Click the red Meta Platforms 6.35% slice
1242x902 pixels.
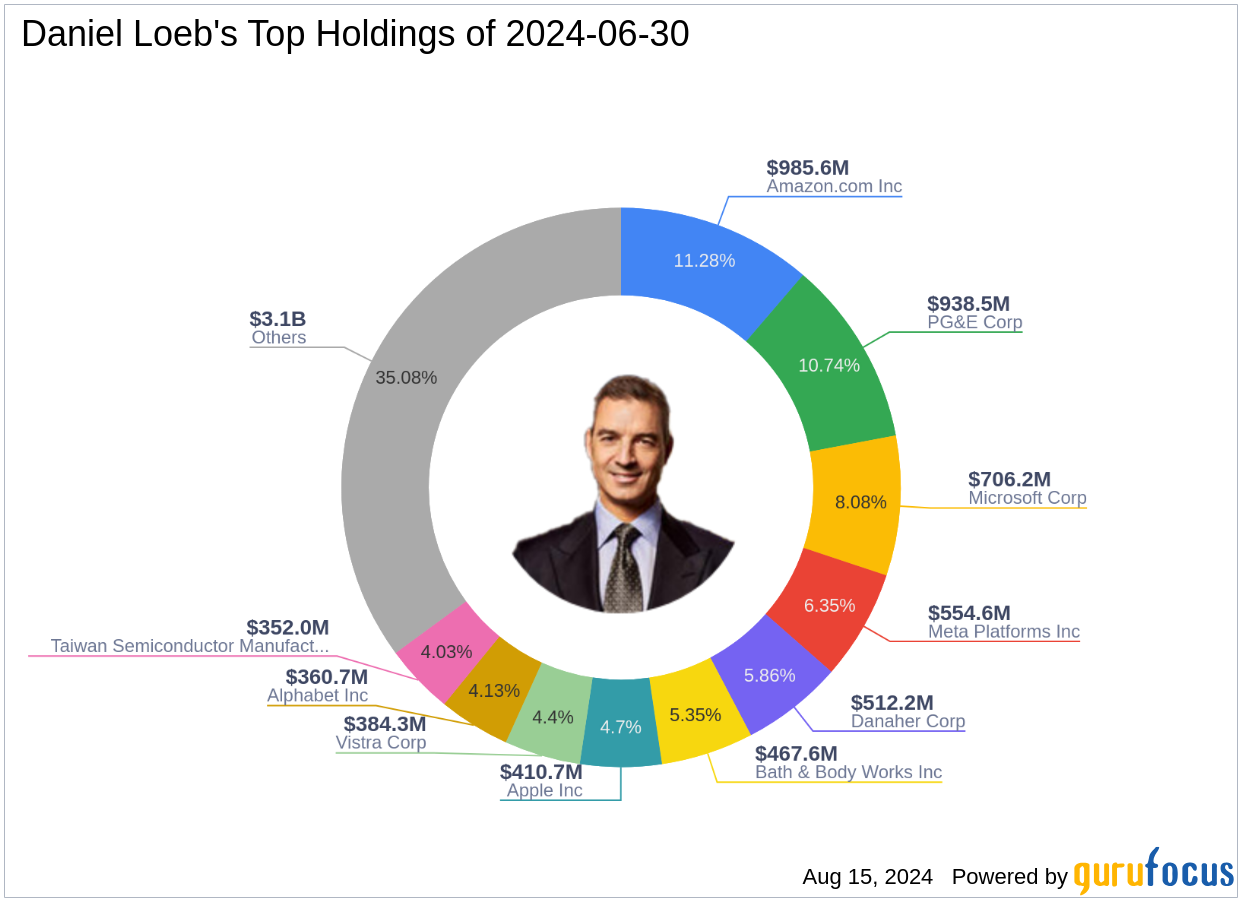[829, 605]
